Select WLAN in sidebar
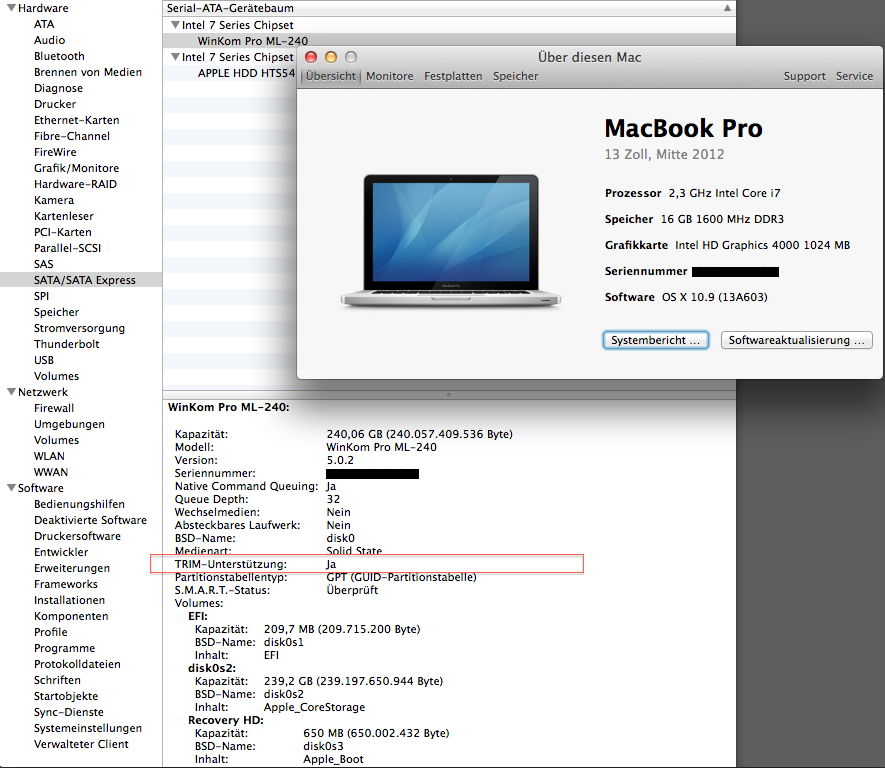This screenshot has width=885, height=768. 49,456
